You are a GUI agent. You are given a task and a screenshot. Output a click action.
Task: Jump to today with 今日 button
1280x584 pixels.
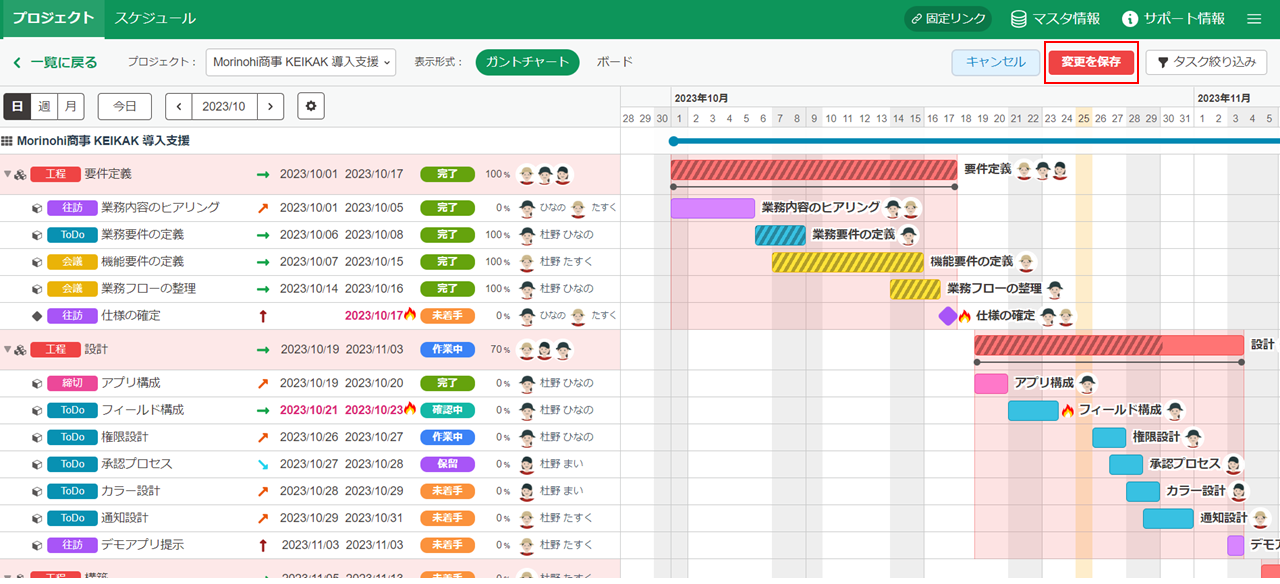(125, 106)
